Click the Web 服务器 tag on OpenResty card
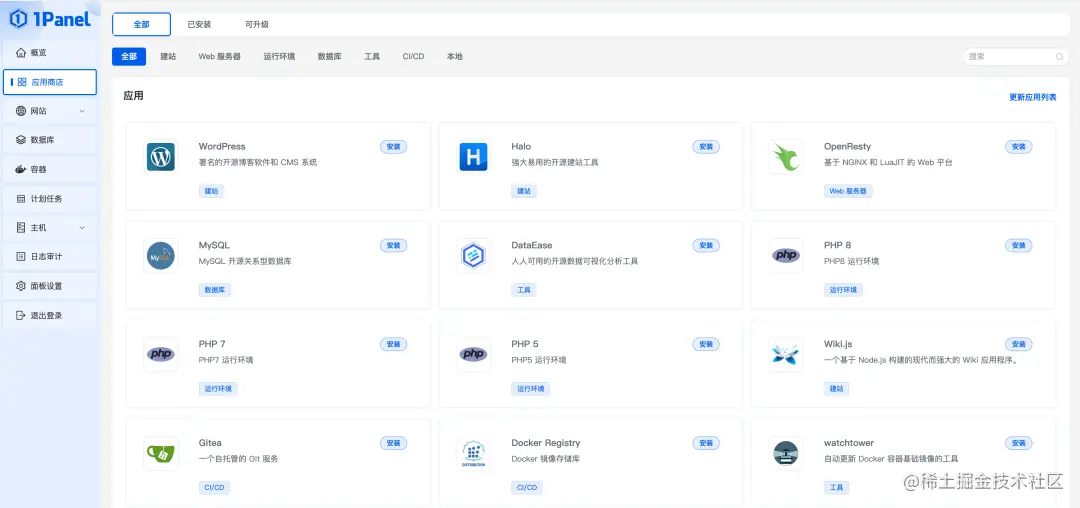 coord(848,191)
